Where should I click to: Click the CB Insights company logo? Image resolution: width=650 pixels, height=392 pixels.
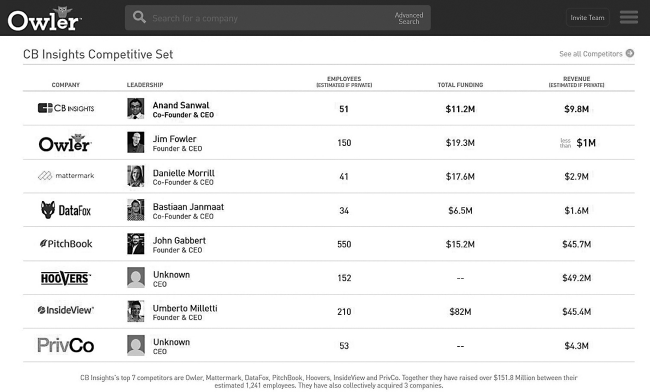point(66,108)
